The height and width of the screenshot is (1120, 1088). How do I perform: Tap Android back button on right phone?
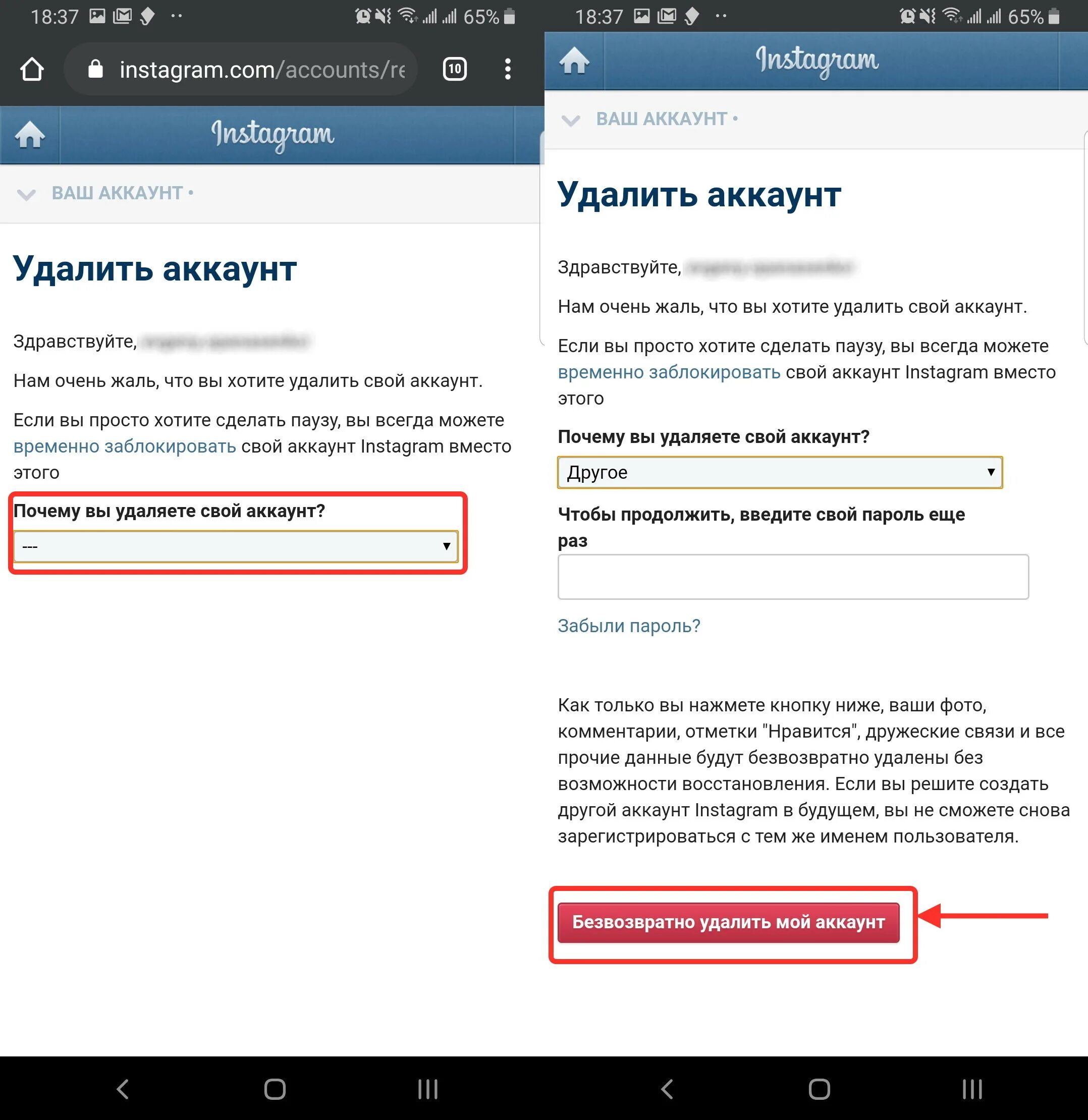click(x=667, y=1089)
